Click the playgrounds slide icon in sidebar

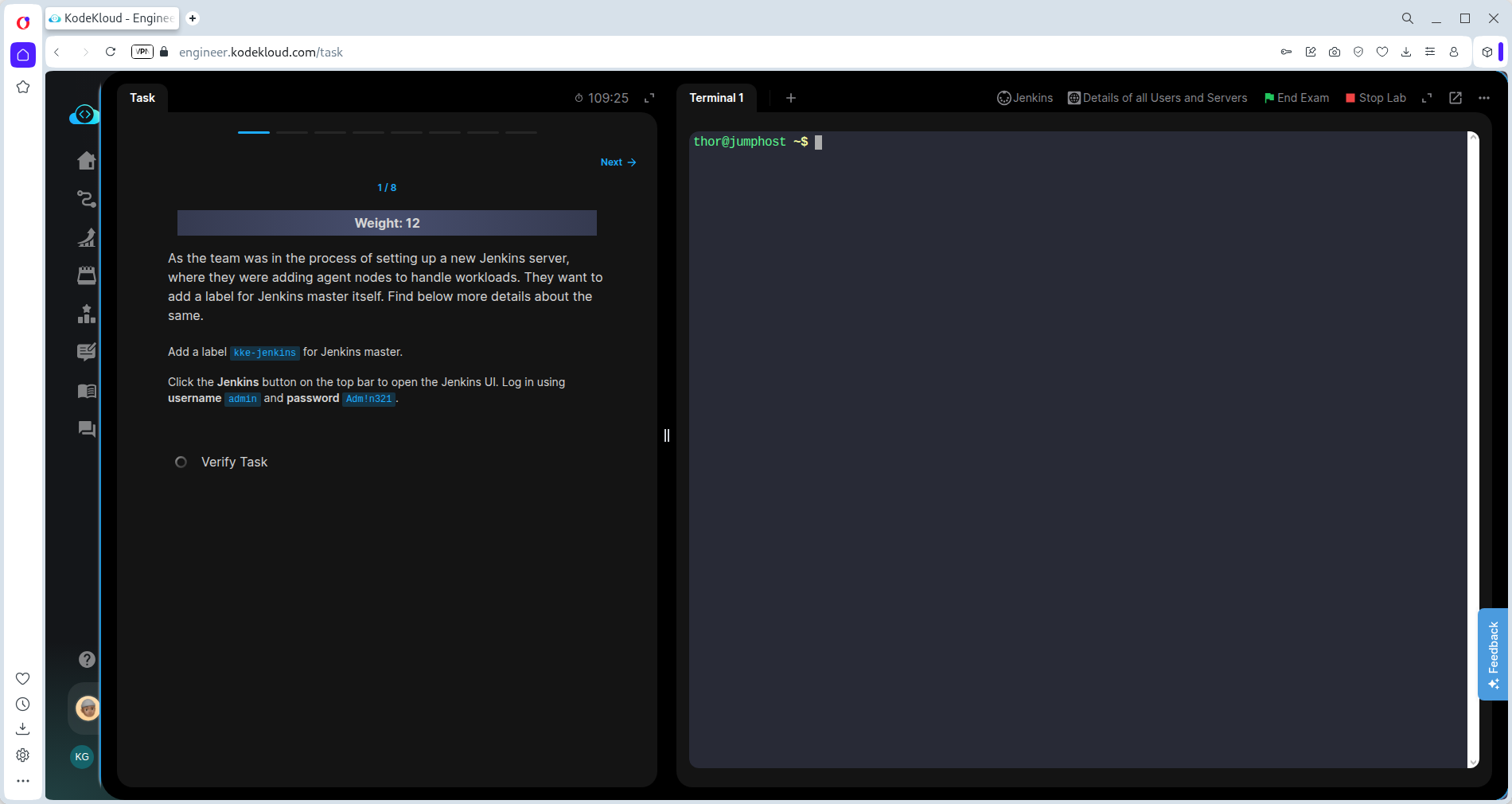87,237
